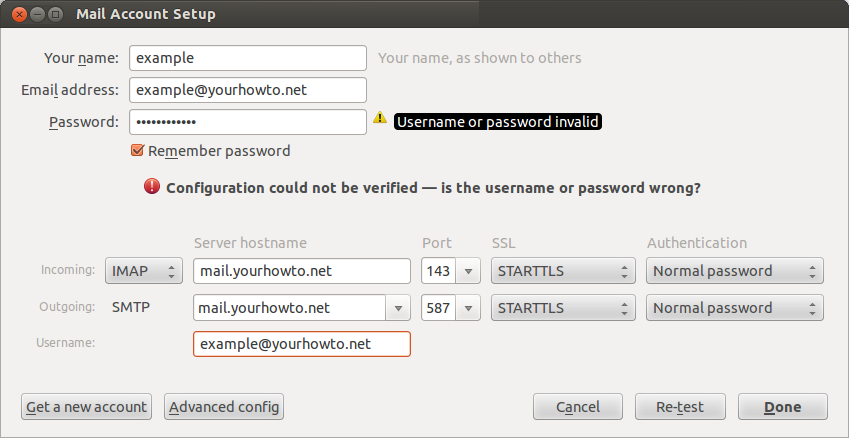Toggle the Remember password checkbox

click(x=138, y=151)
